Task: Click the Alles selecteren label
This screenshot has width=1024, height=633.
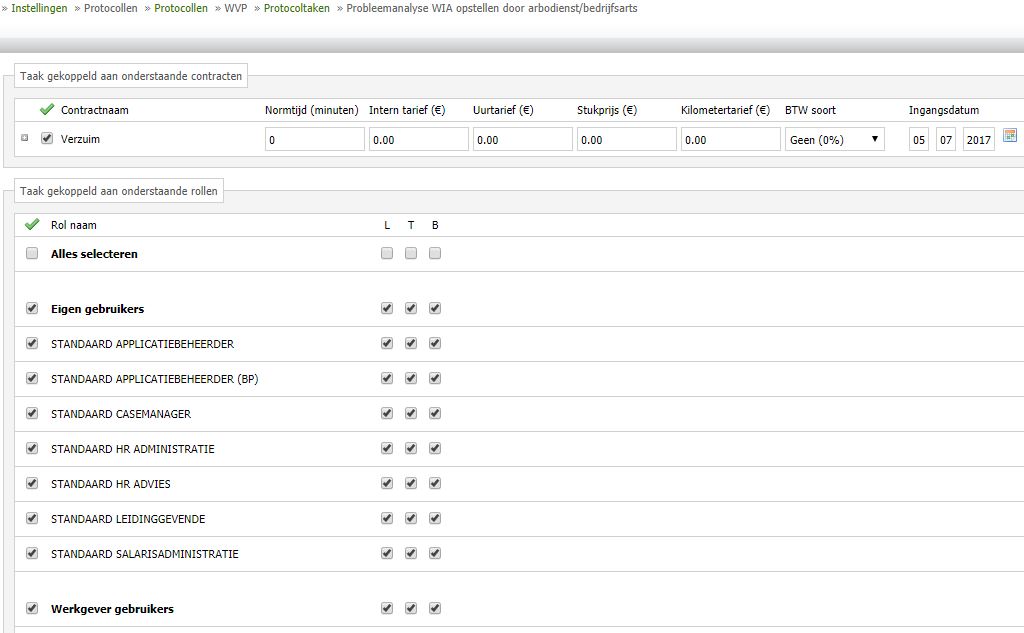Action: (94, 253)
